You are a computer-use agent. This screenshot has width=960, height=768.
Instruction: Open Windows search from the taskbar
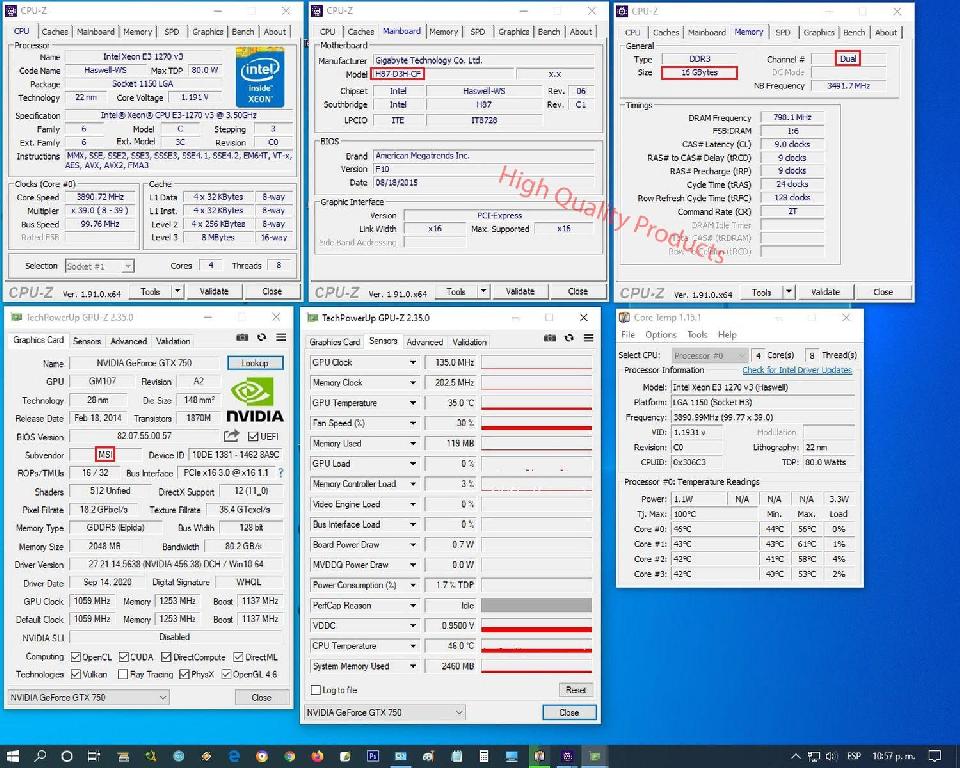[x=40, y=756]
